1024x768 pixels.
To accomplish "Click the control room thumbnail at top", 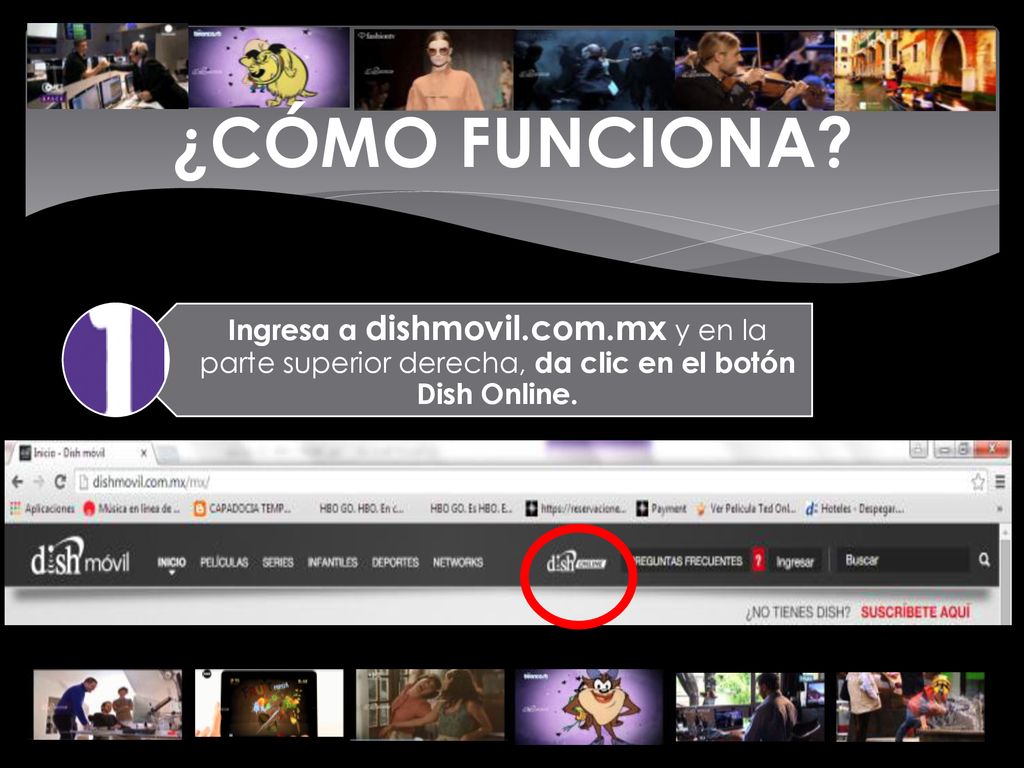I will (x=107, y=65).
